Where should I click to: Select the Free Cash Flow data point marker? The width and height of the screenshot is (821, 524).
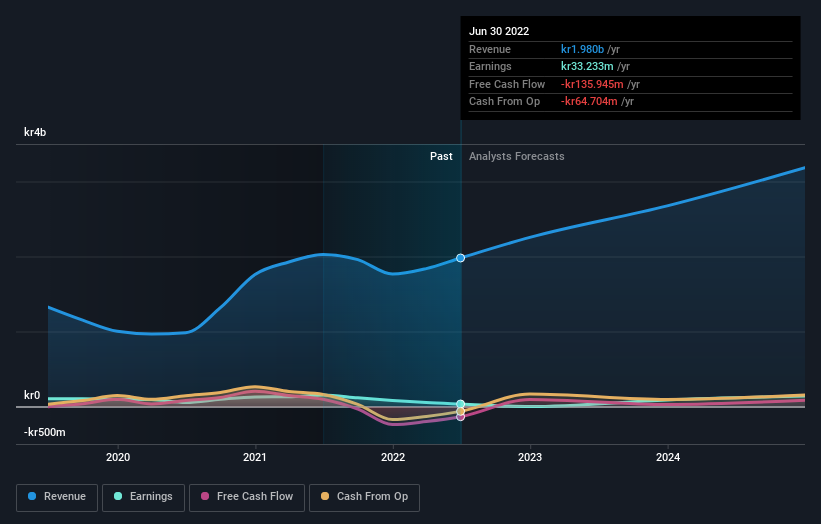(460, 417)
